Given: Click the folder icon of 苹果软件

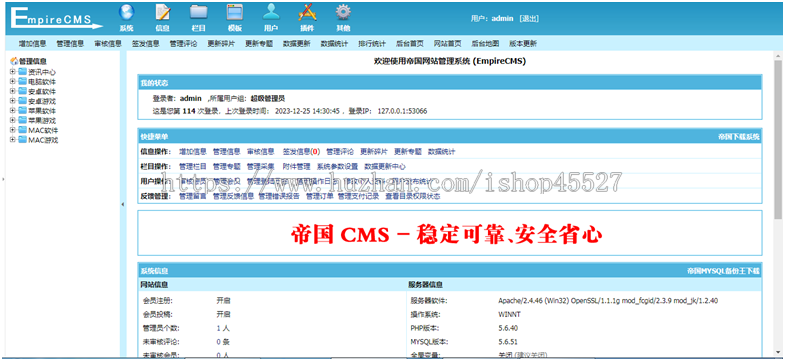Looking at the screenshot, I should pyautogui.click(x=23, y=111).
